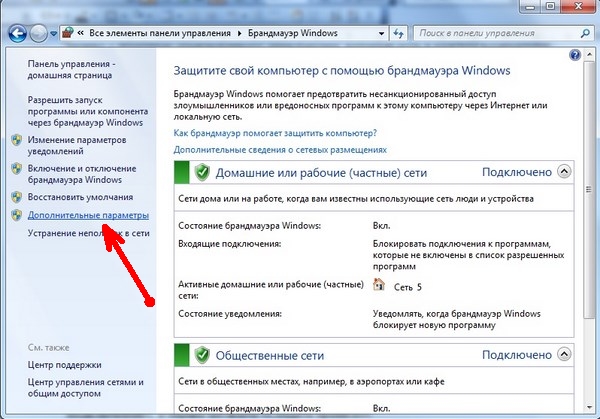The image size is (600, 419).
Task: Click the scrollbar down arrow
Action: 589,408
